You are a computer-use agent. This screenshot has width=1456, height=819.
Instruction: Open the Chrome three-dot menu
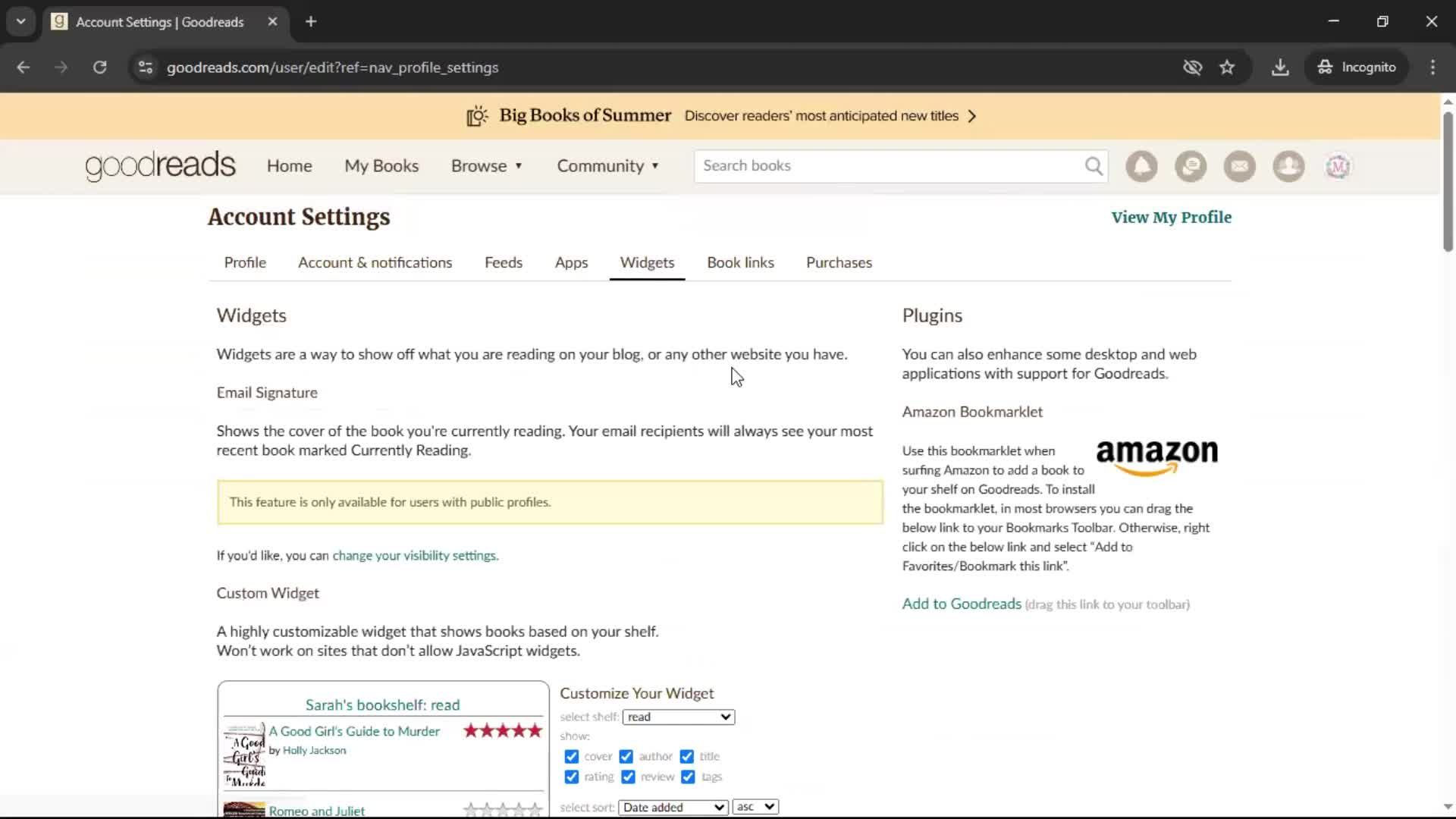pos(1432,67)
